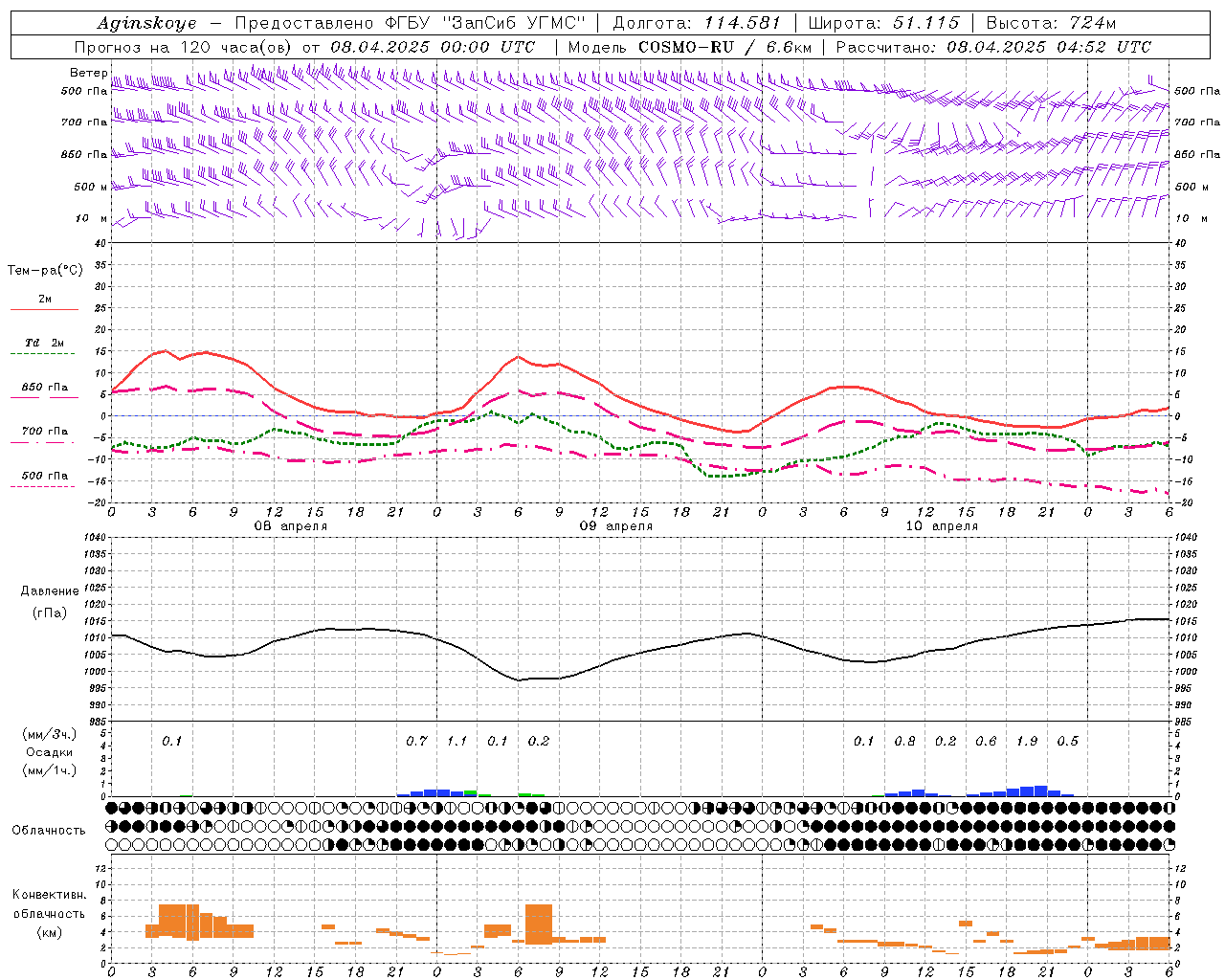Viewport: 1225px width, 980px height.
Task: Click the Ветер wind panel label
Action: [88, 73]
